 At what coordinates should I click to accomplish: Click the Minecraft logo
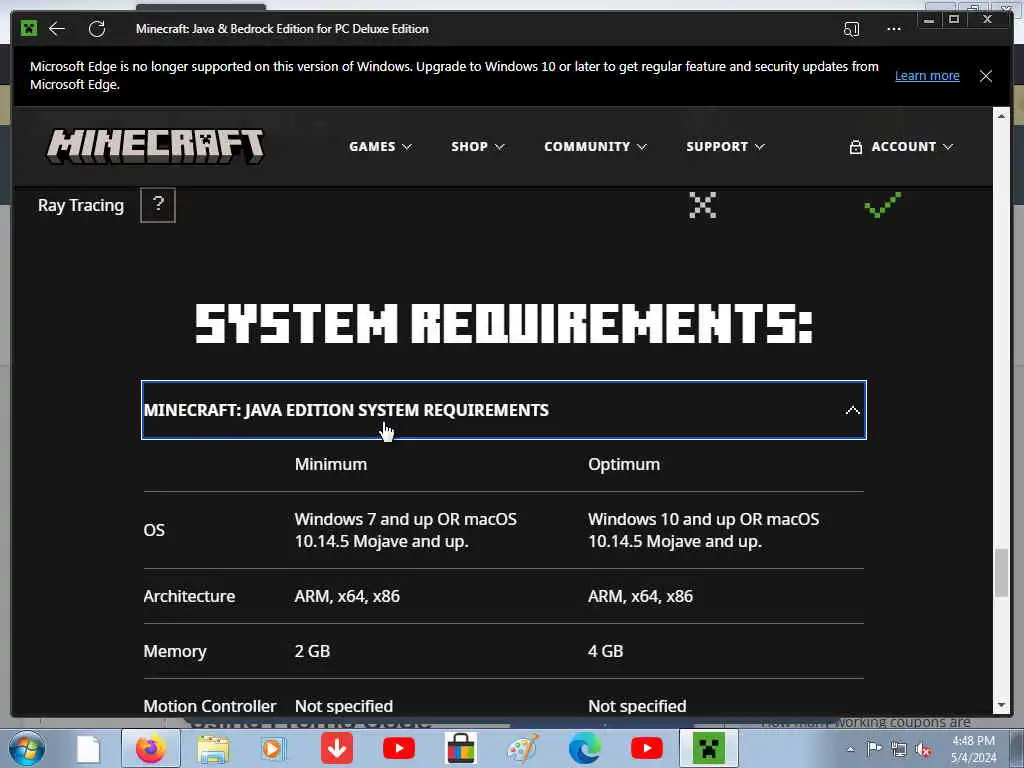tap(155, 146)
